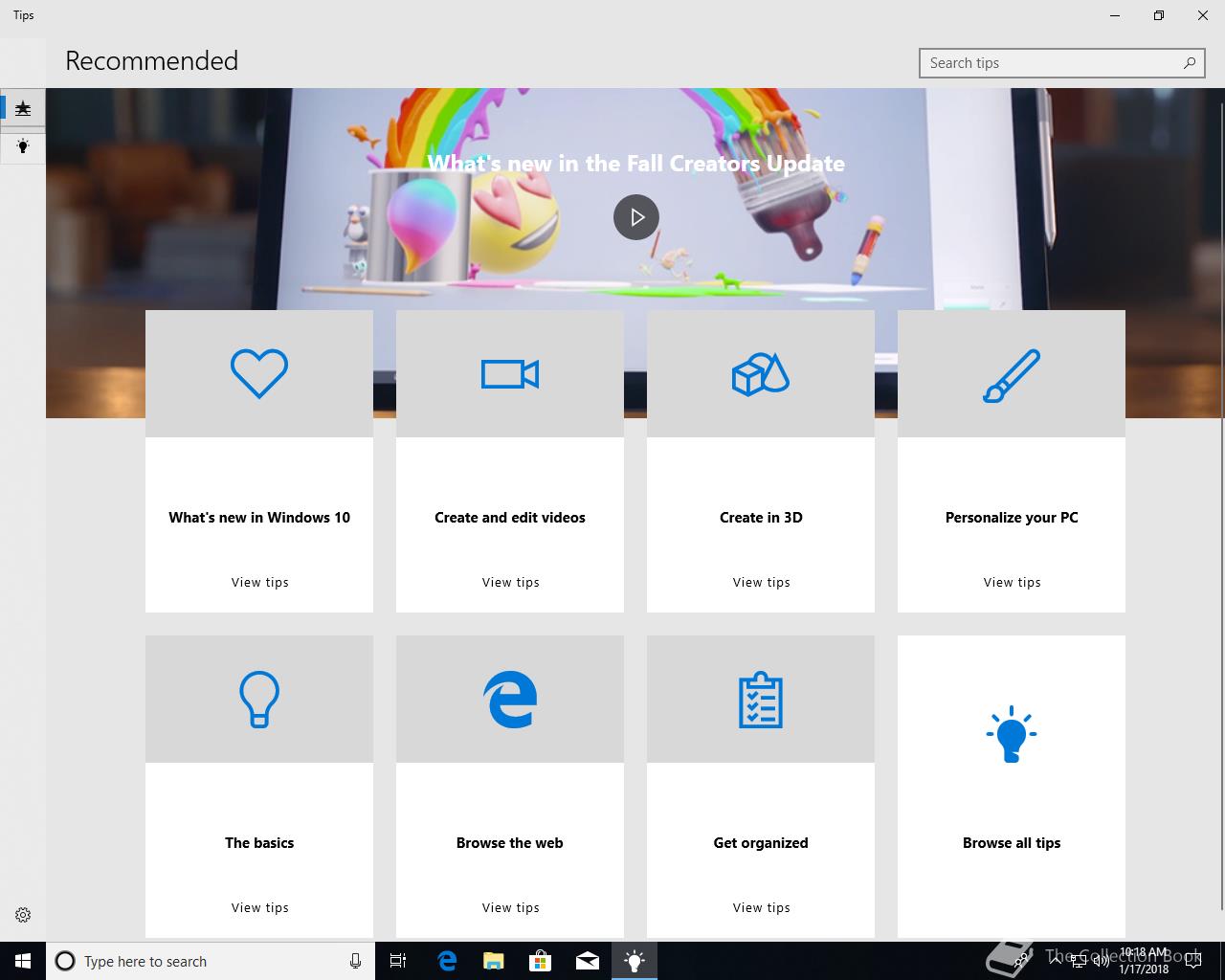This screenshot has width=1225, height=980.
Task: View tips for Browse the web
Action: coord(510,907)
